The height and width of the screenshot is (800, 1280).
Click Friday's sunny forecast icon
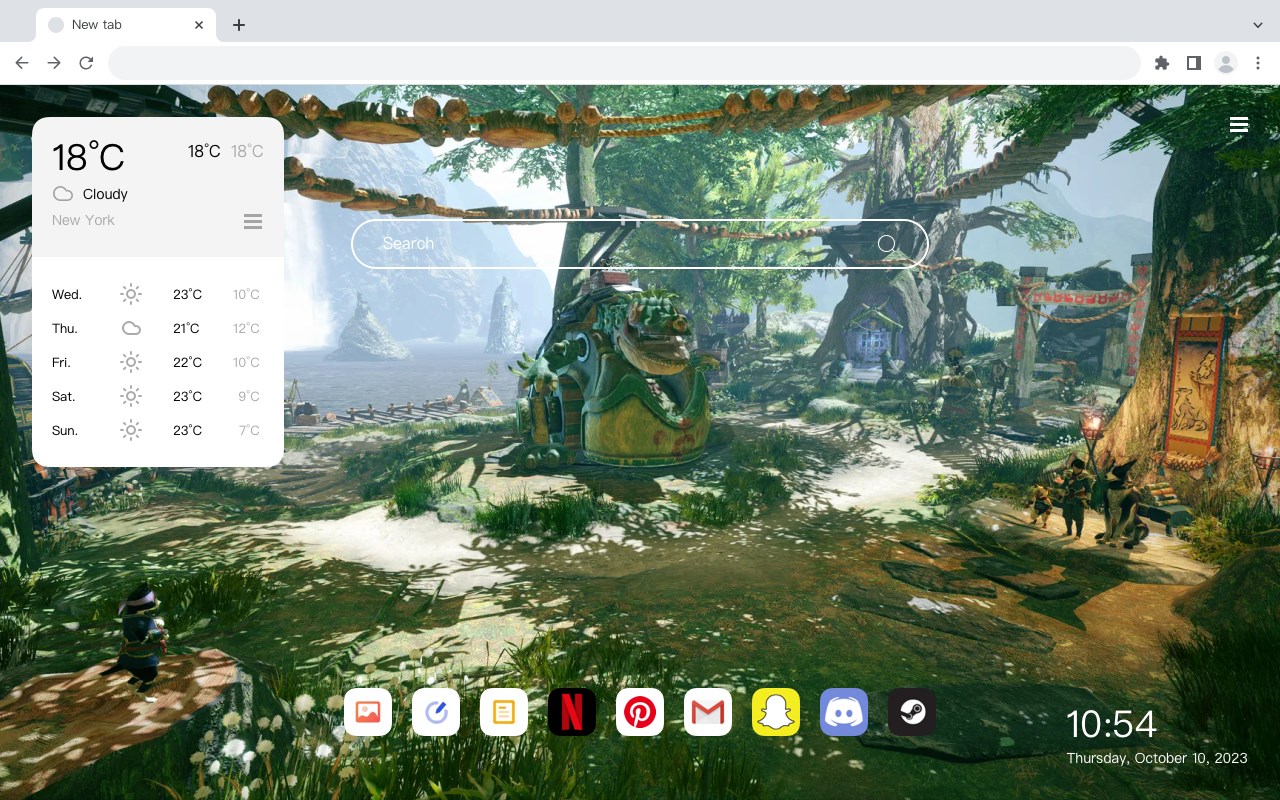[x=131, y=362]
